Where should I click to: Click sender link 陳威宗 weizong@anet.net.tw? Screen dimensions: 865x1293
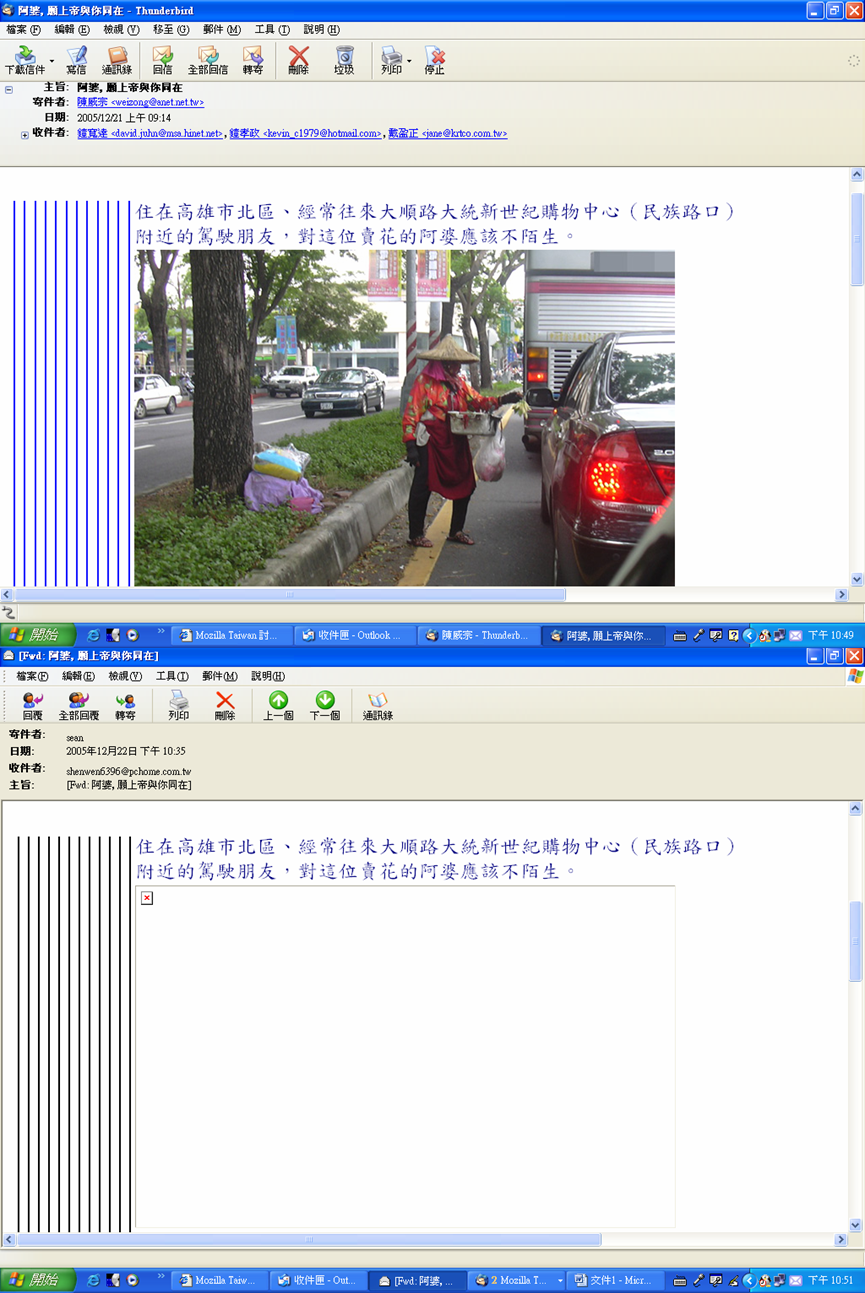click(140, 102)
